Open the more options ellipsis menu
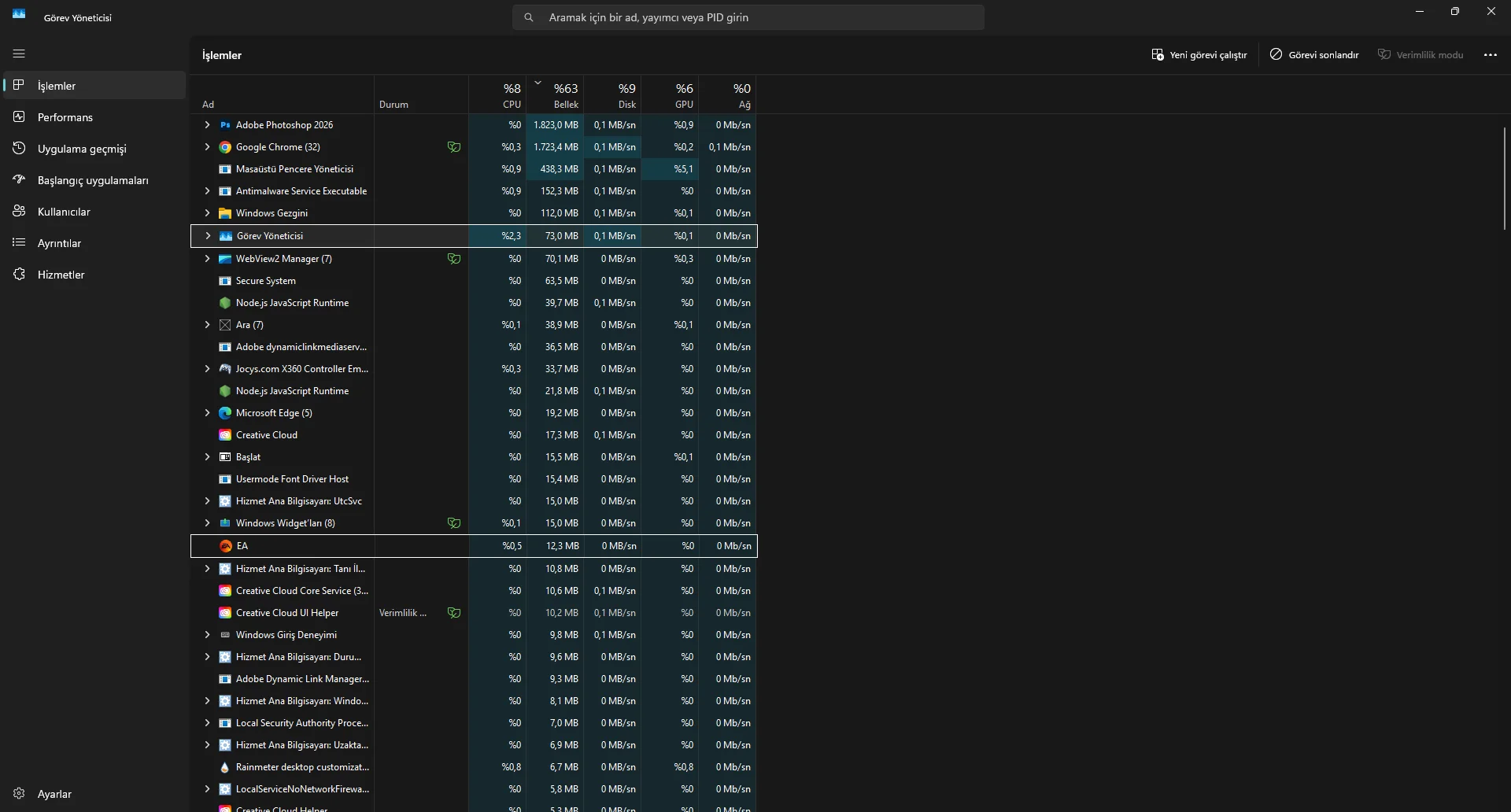This screenshot has height=812, width=1511. point(1491,54)
